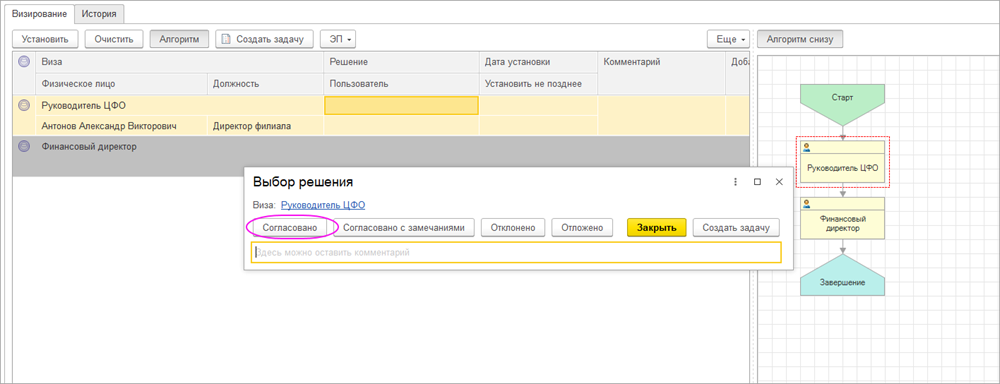Maximize the Выбор решения dialog

click(757, 182)
